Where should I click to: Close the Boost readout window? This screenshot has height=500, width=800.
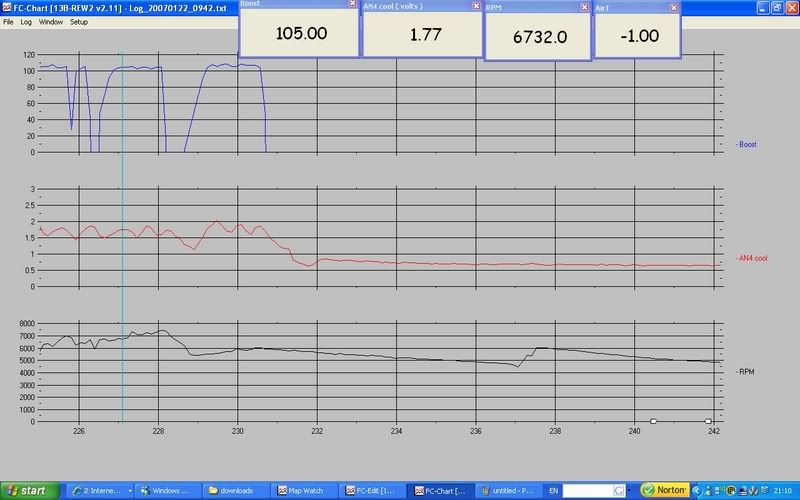(x=351, y=4)
